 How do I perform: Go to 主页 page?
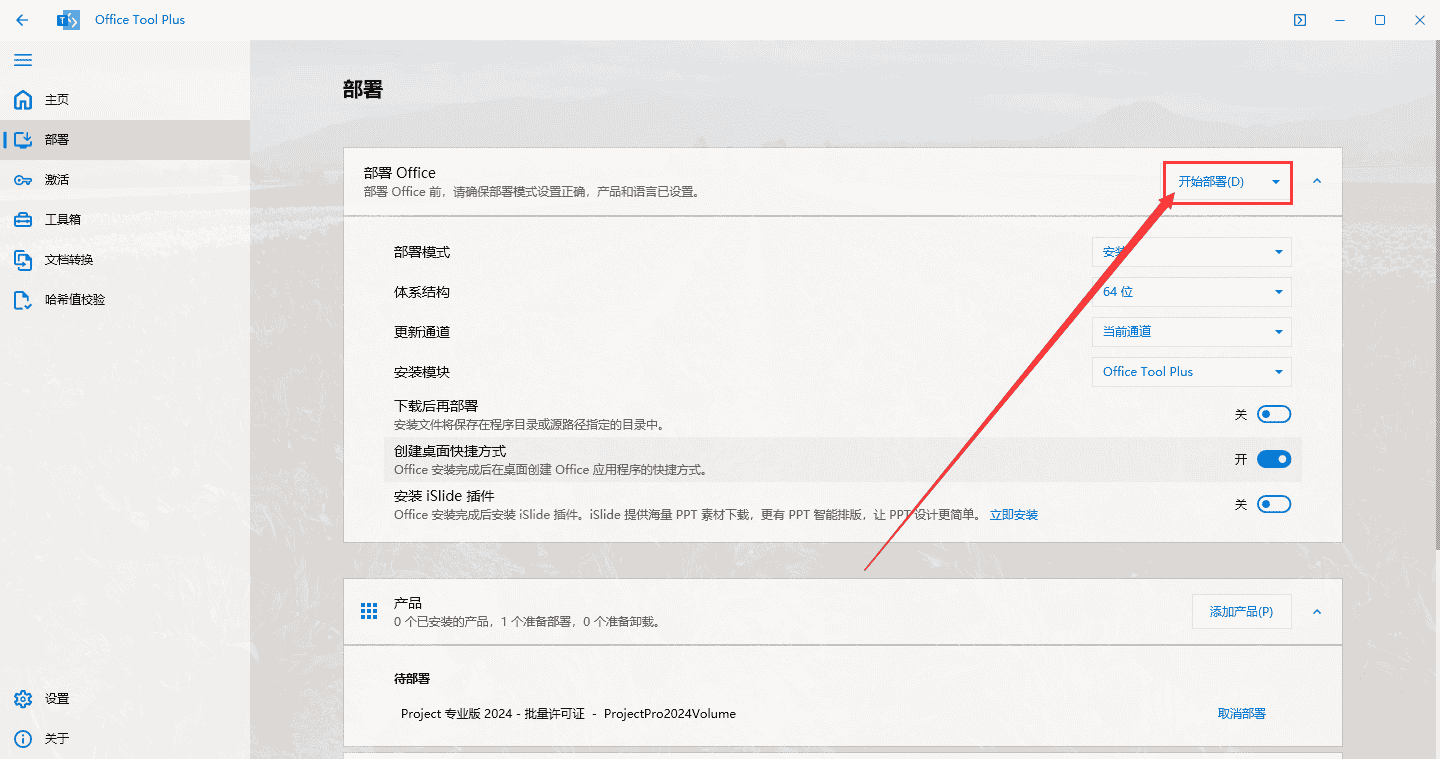[x=125, y=100]
